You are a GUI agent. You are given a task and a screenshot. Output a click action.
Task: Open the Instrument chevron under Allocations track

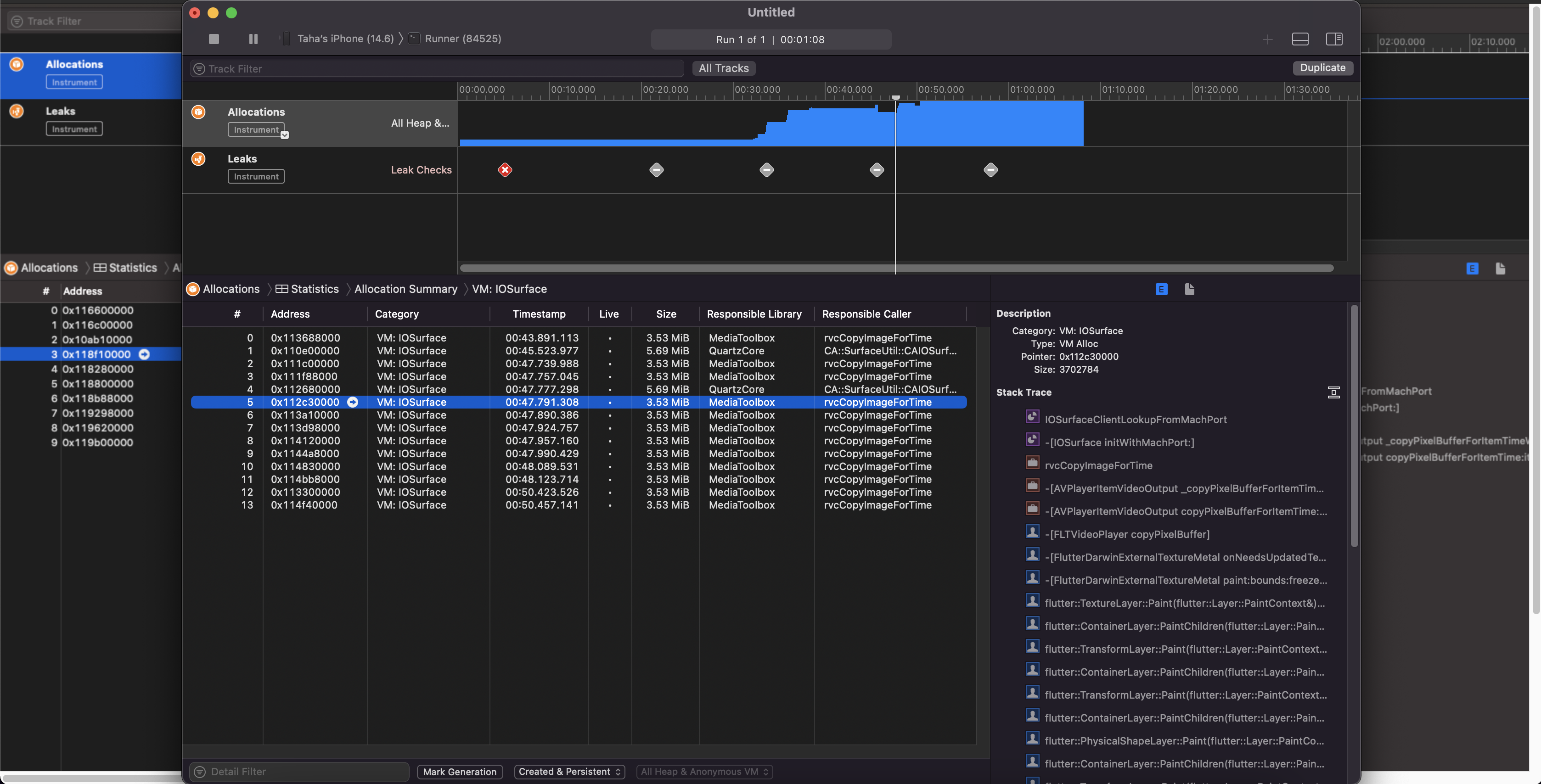pos(284,134)
